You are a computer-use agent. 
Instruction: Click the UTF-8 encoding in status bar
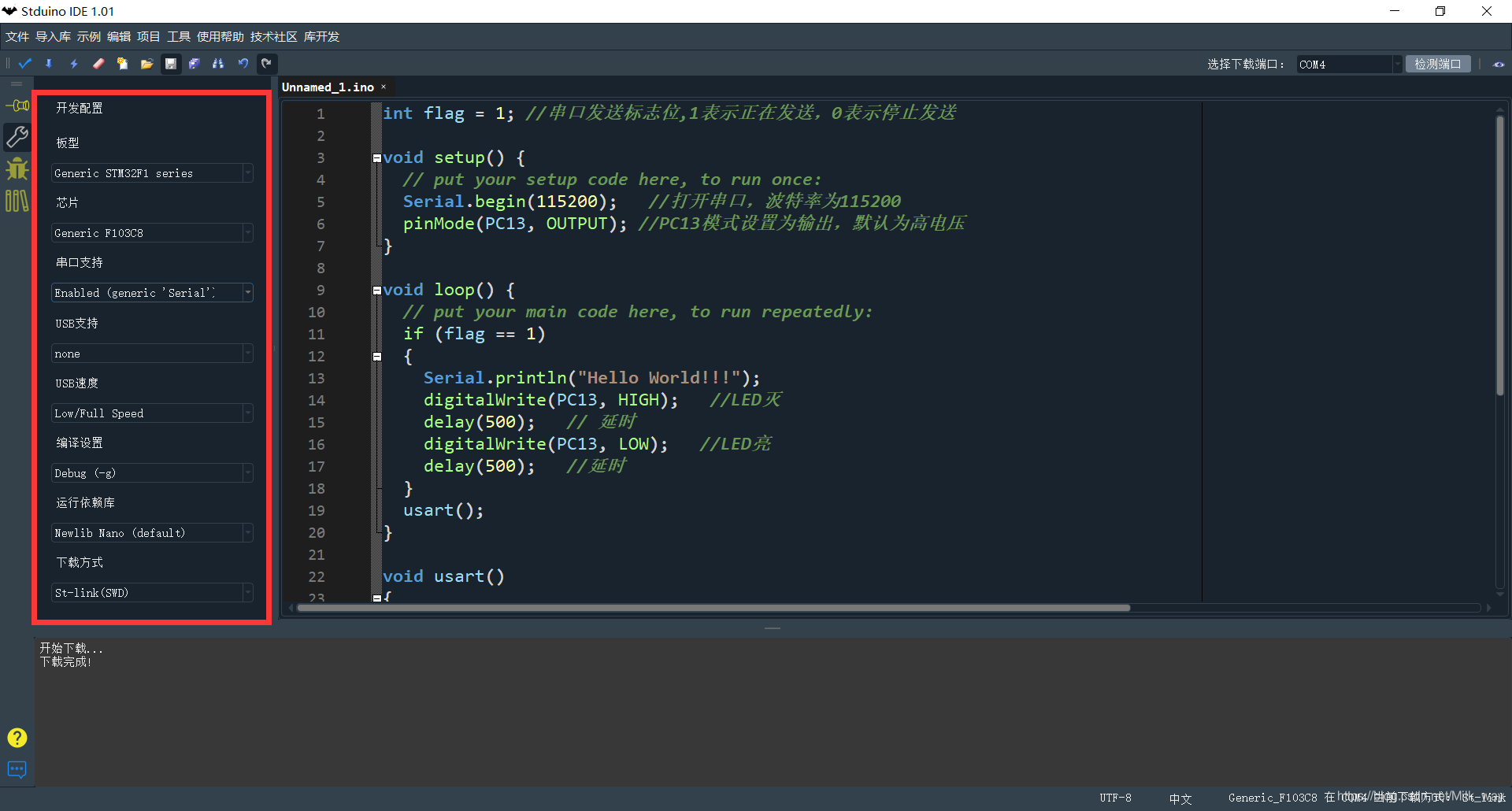[x=1115, y=798]
